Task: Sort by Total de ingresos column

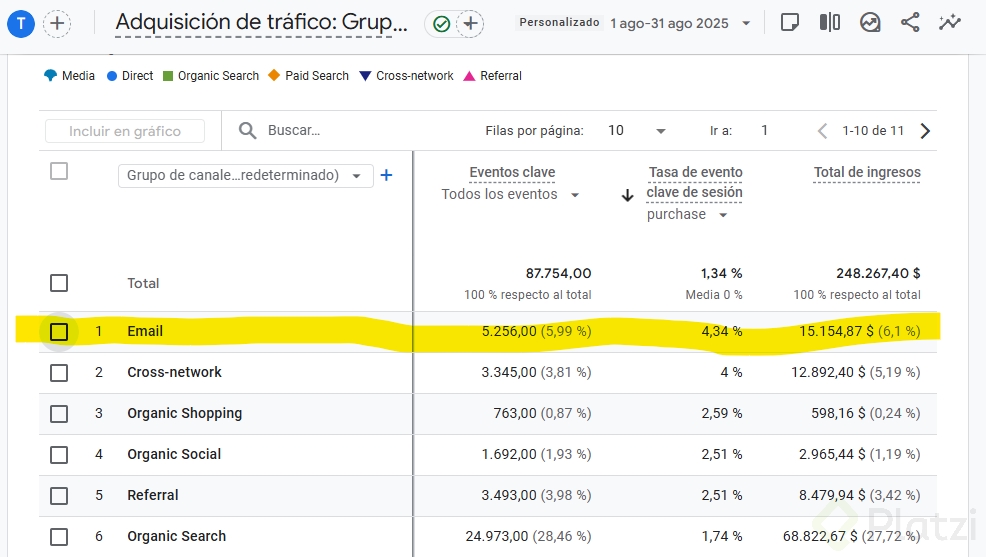Action: (867, 172)
